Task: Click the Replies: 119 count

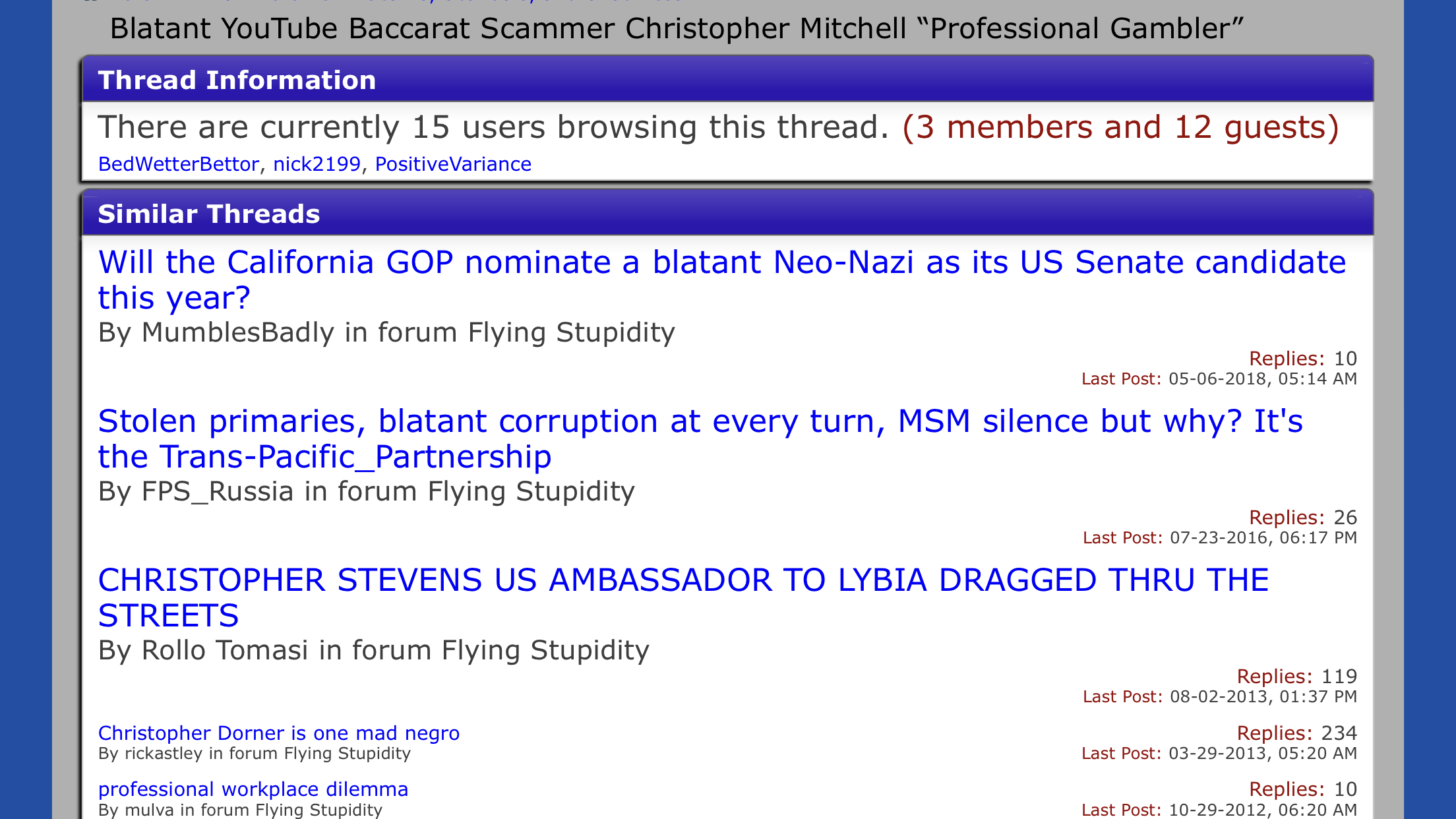Action: coord(1296,677)
